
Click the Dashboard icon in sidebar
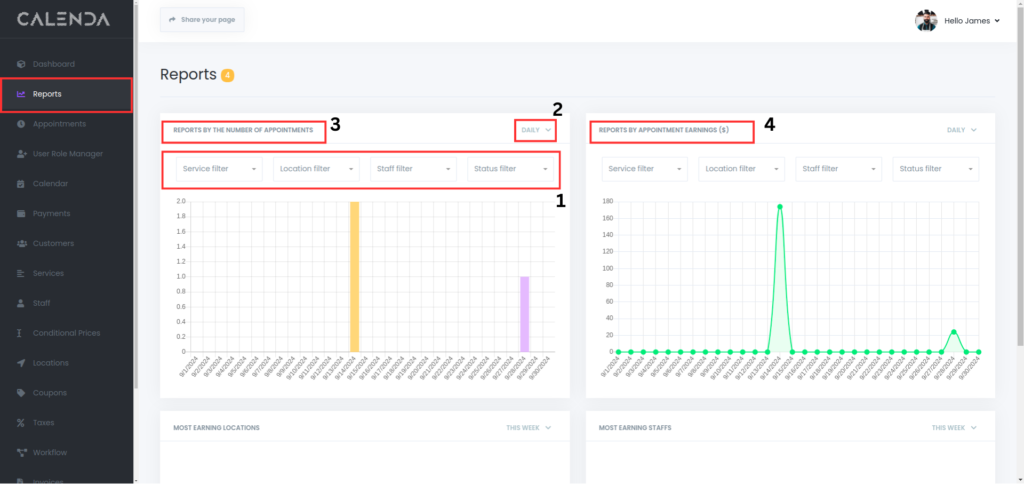coord(21,64)
